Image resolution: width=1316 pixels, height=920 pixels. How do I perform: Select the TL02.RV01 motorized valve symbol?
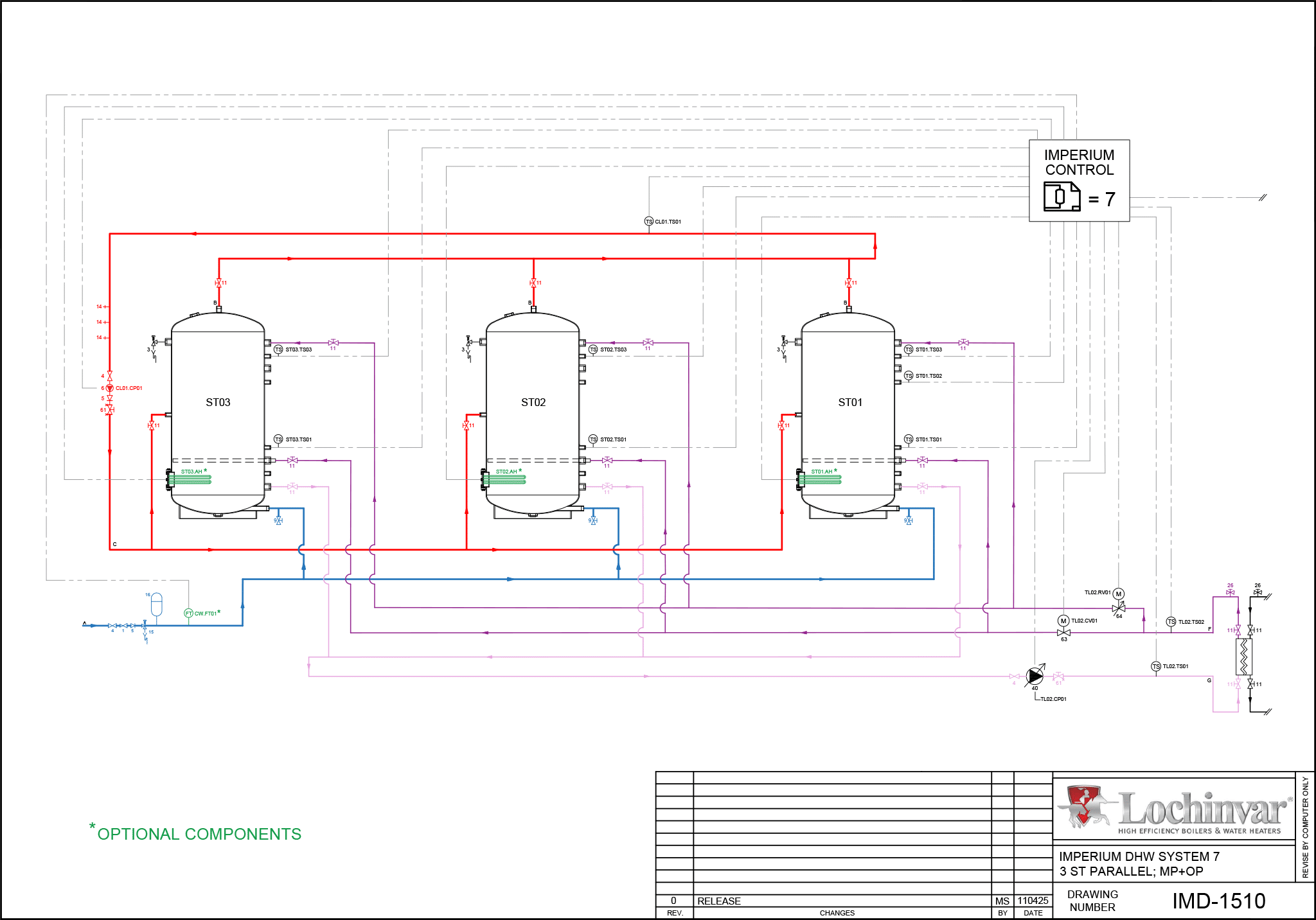[x=1119, y=602]
